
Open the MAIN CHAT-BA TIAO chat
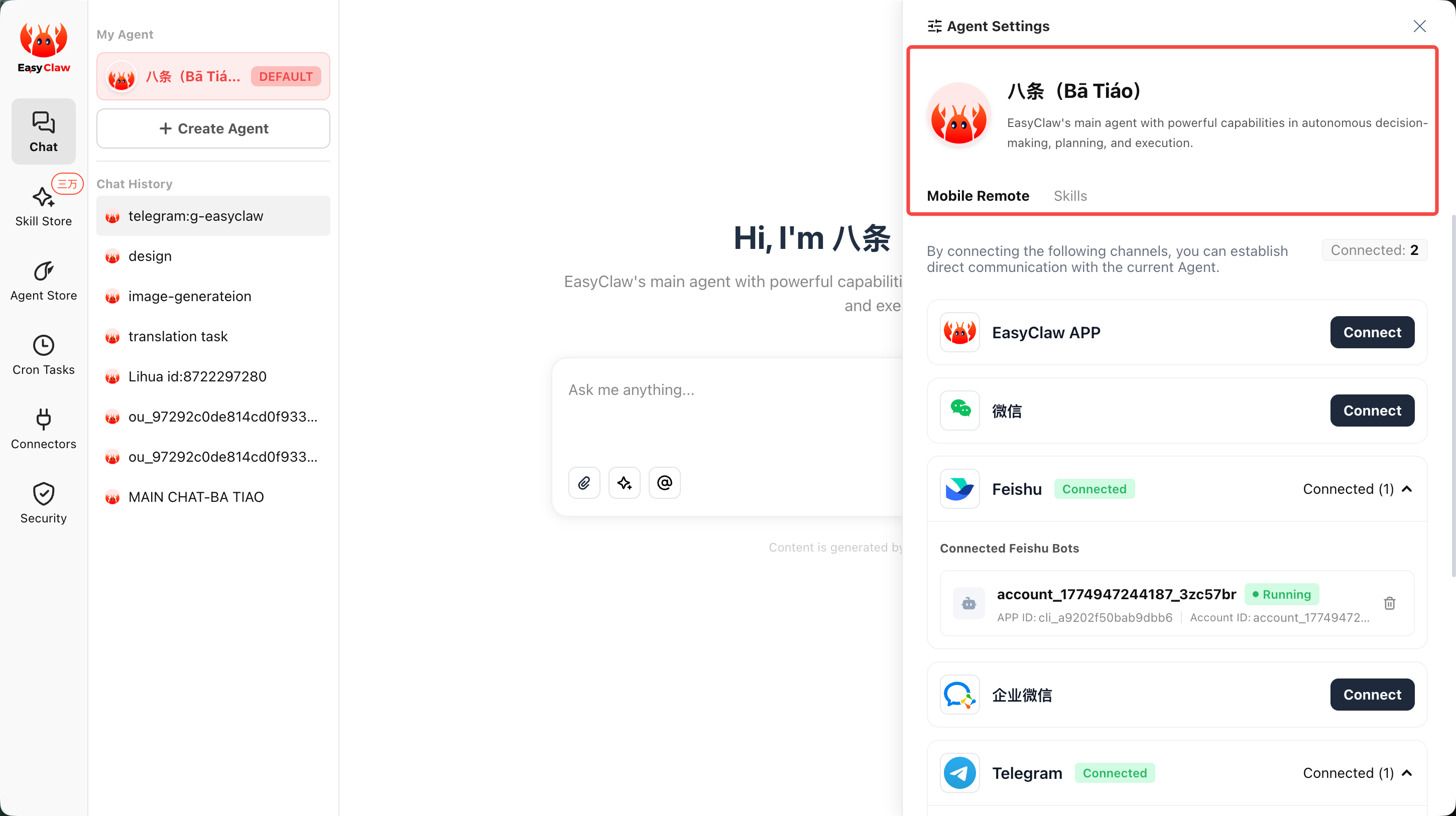pos(213,497)
